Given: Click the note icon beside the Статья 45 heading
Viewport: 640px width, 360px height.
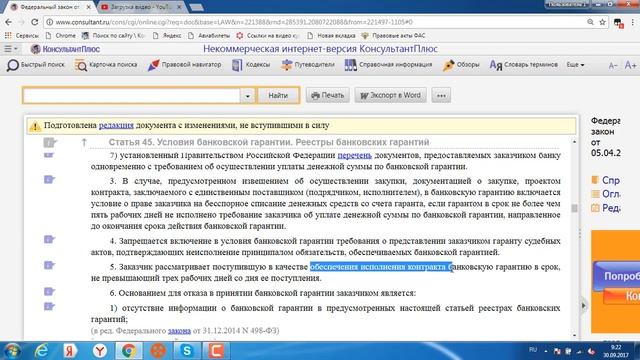Looking at the screenshot, I should click(x=50, y=142).
